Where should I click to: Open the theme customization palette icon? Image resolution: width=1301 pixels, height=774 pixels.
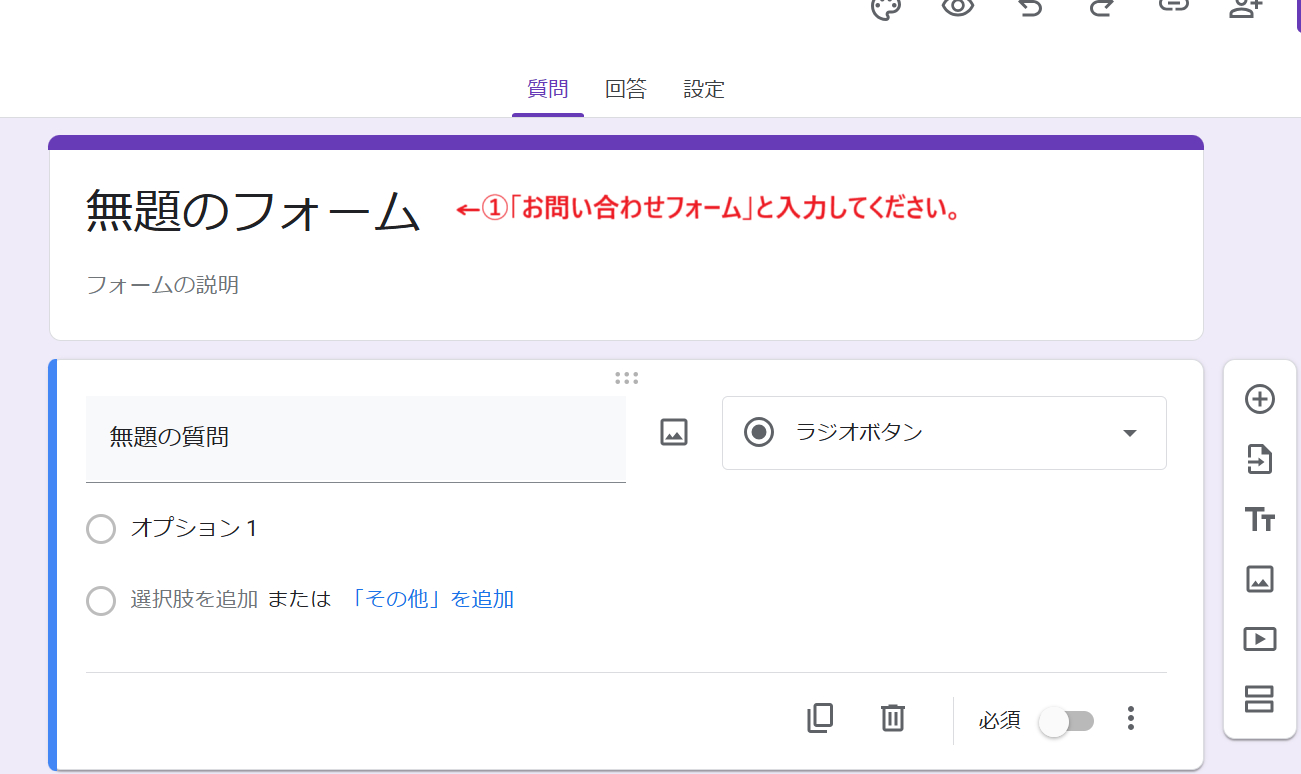(x=886, y=8)
